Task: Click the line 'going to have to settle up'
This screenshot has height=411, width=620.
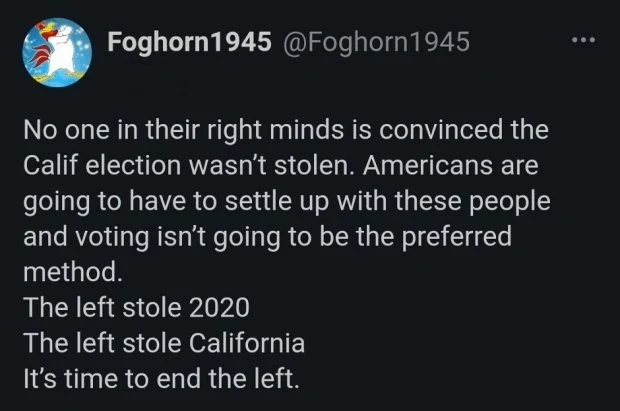Action: [287, 201]
